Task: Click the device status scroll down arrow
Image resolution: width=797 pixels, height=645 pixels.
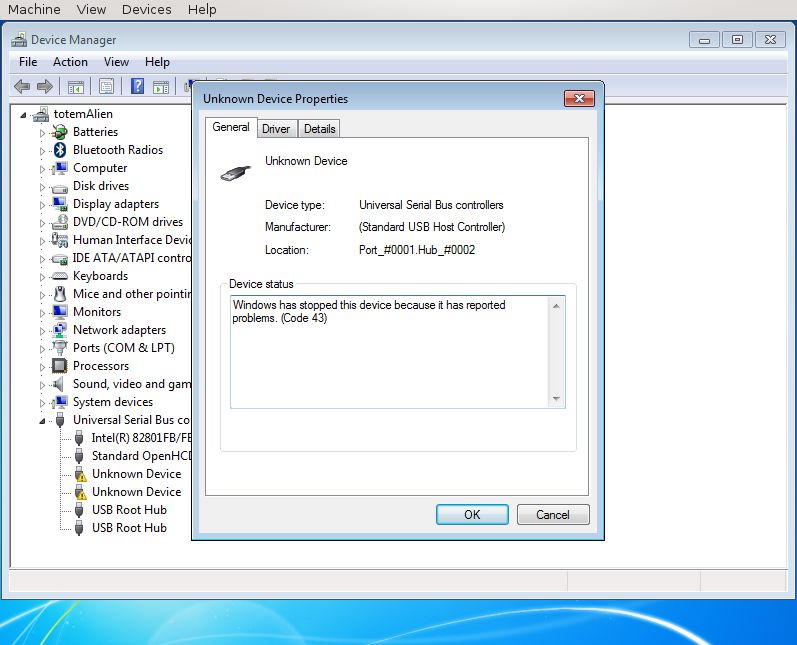Action: (x=556, y=398)
